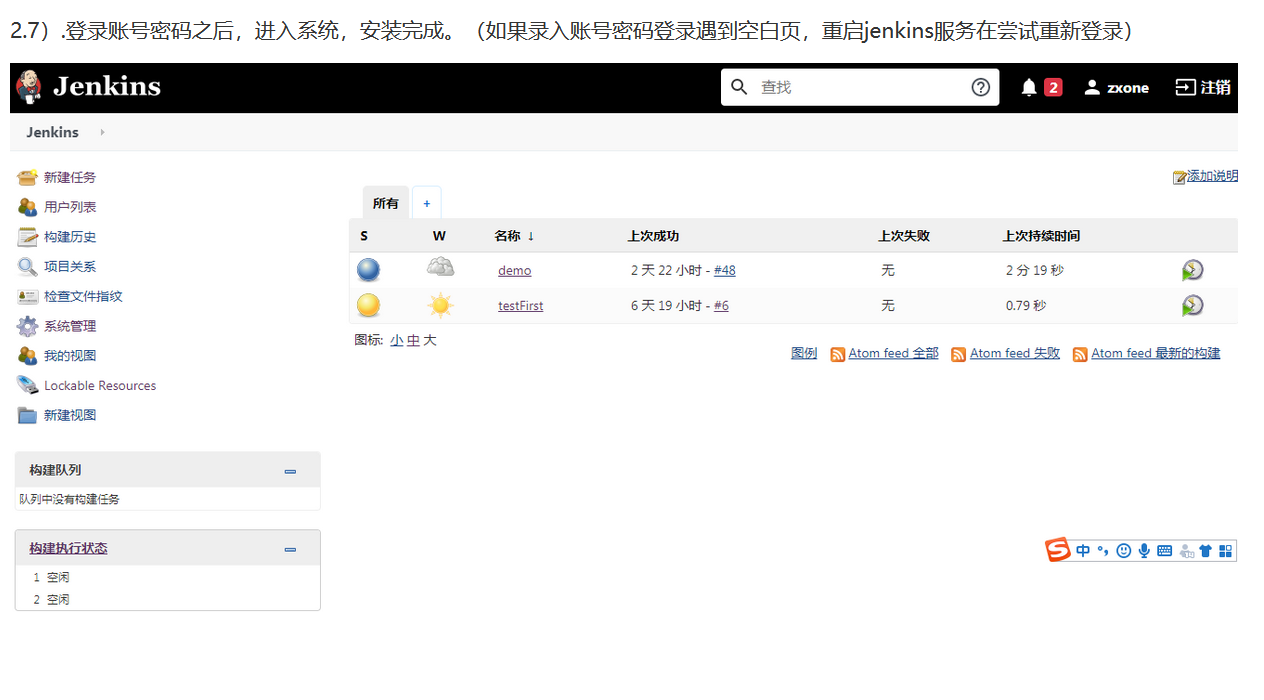Toggle Sogou punctuation mode button
Screen dimensions: 1264x700
pos(1103,551)
